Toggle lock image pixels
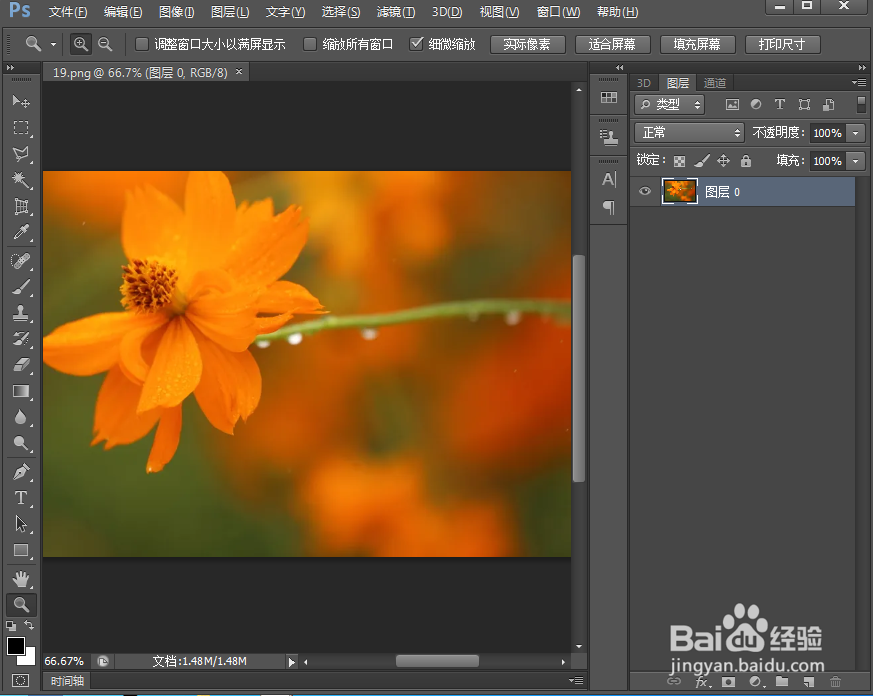Screen dimensions: 873x696 [x=702, y=161]
